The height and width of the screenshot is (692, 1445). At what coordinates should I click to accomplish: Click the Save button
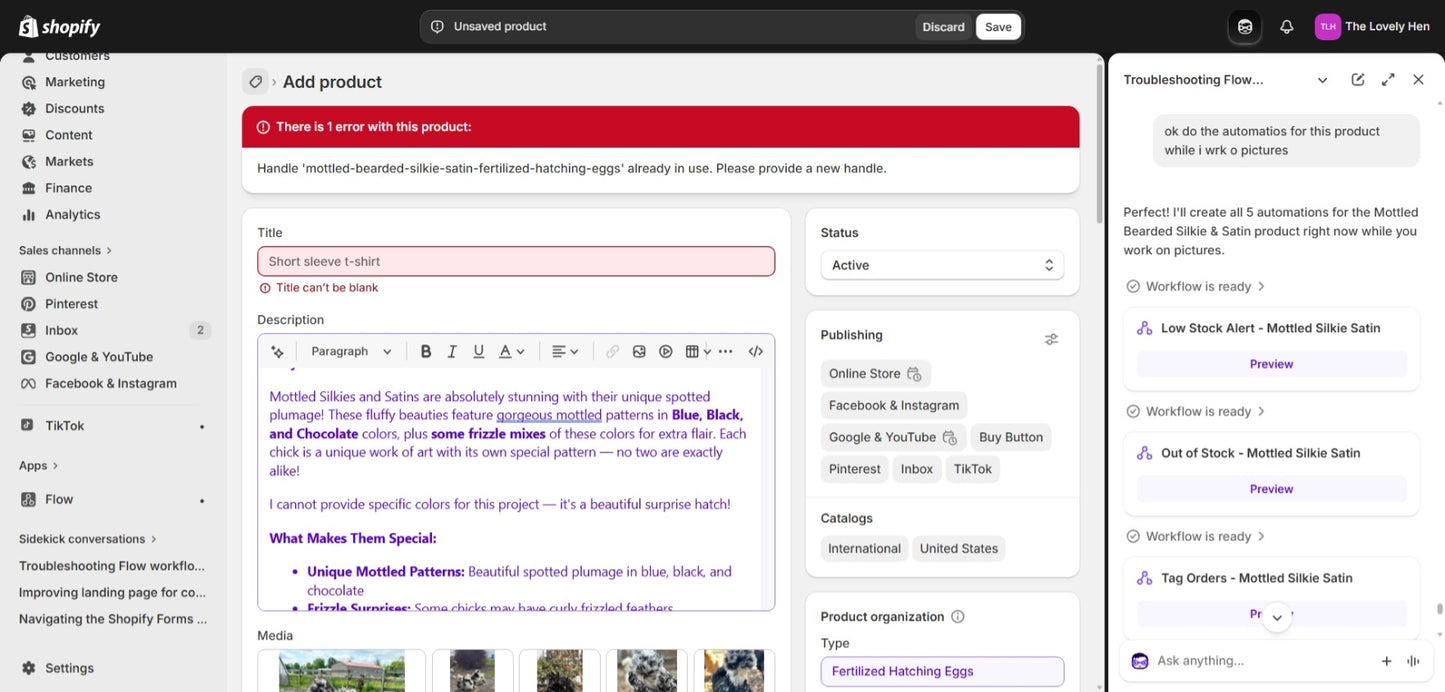(998, 27)
